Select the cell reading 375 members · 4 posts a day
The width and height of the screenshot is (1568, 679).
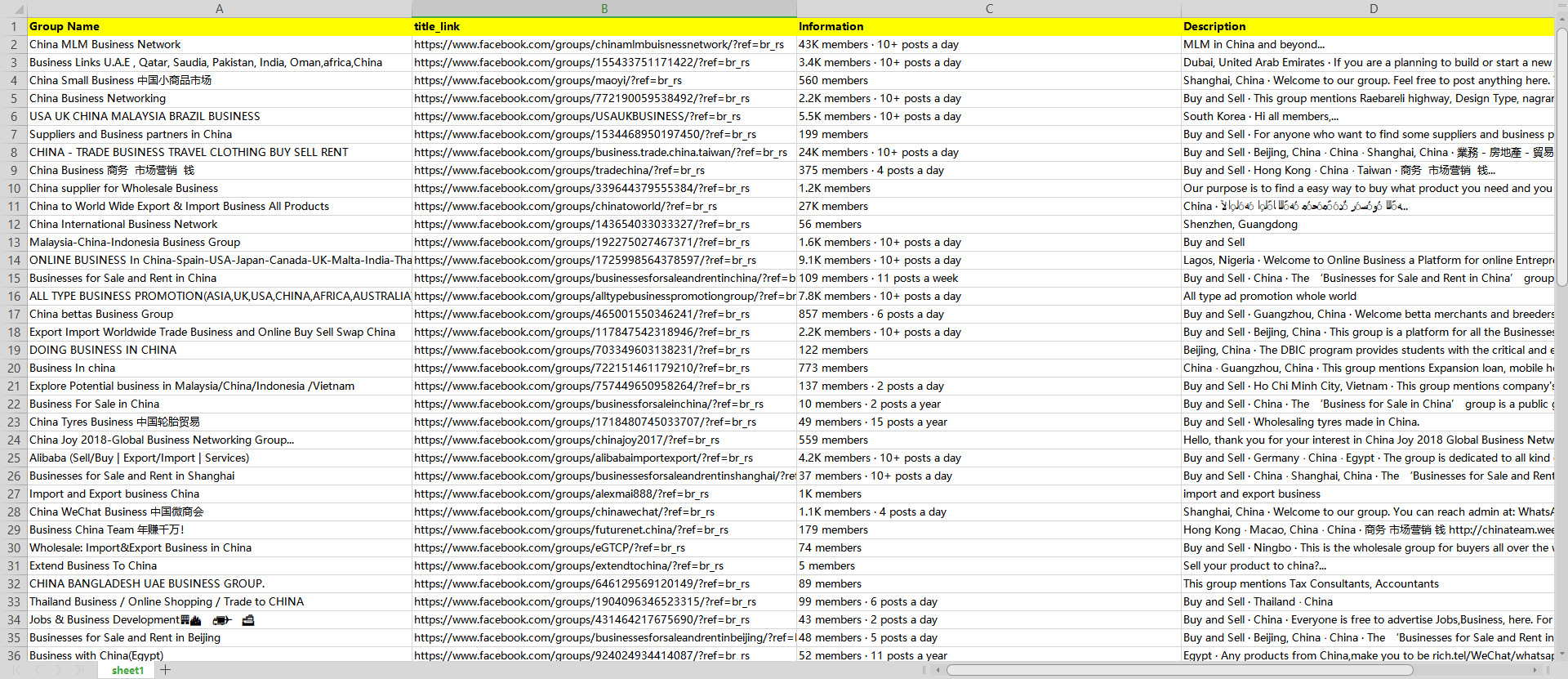click(x=989, y=170)
